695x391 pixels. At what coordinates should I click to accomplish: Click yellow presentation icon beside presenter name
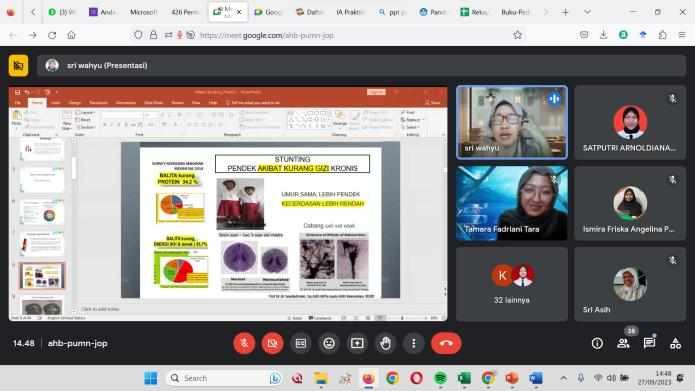point(18,66)
